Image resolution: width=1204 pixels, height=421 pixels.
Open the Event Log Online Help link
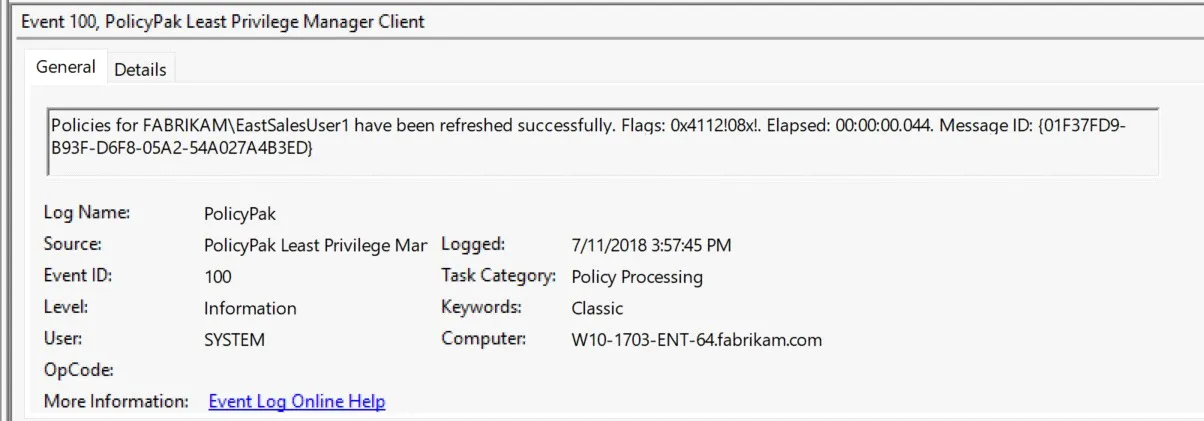tap(296, 401)
